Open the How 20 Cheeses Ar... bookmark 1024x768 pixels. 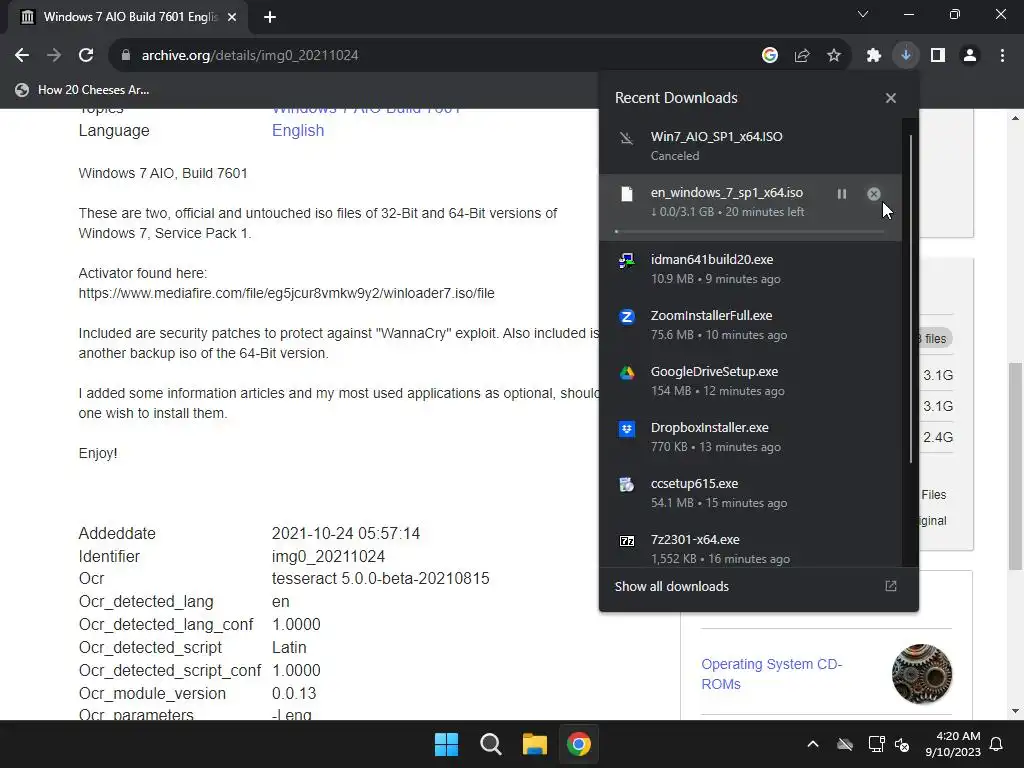pyautogui.click(x=82, y=90)
